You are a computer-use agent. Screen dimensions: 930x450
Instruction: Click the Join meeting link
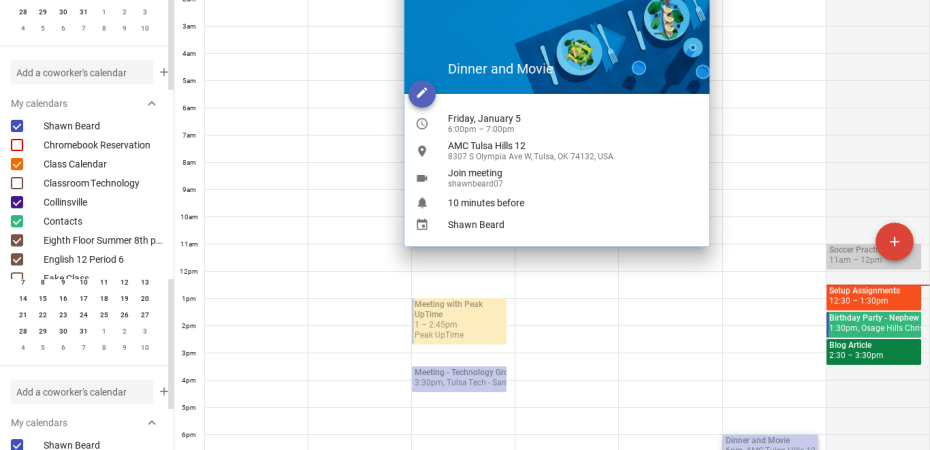coord(475,173)
